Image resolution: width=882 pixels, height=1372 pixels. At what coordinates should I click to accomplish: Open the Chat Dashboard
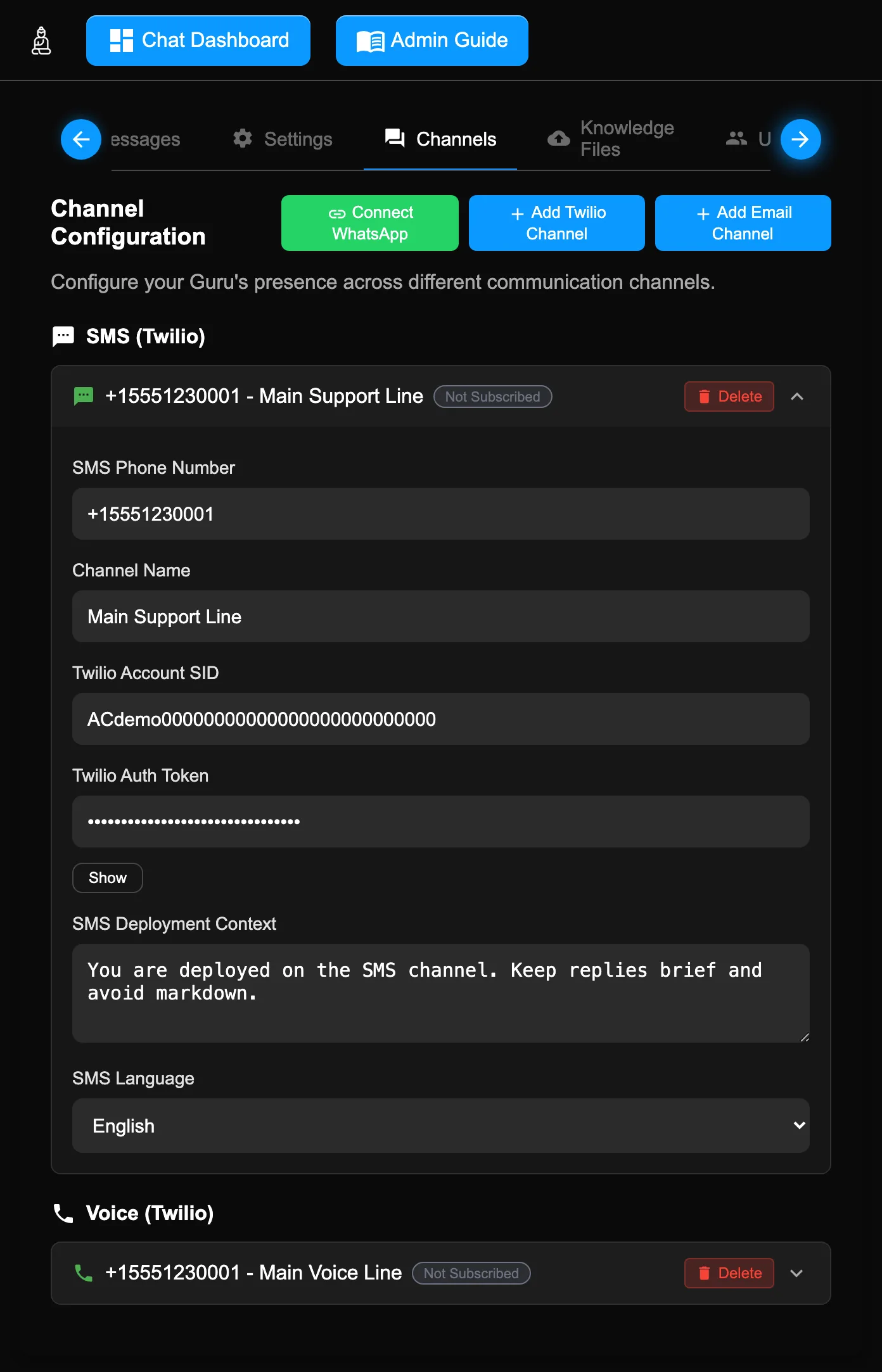click(198, 41)
